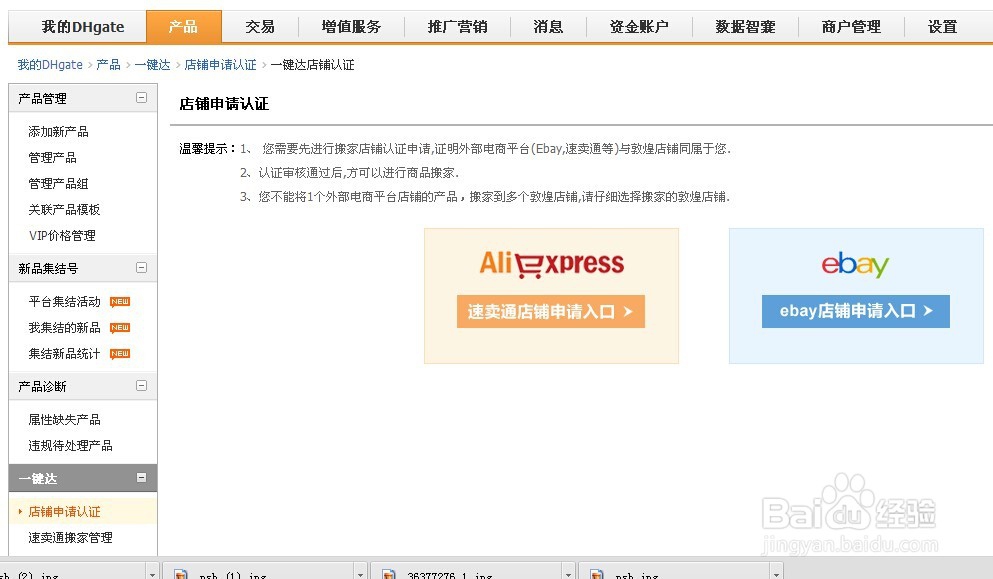Open 管理产品 in the sidebar
Viewport: 993px width, 579px height.
pyautogui.click(x=53, y=158)
